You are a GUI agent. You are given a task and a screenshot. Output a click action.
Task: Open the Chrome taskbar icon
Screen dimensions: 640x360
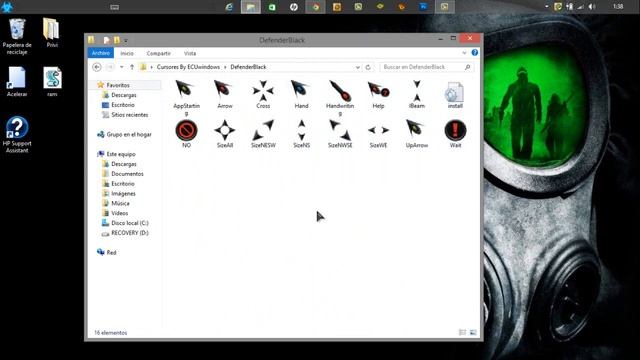point(315,7)
